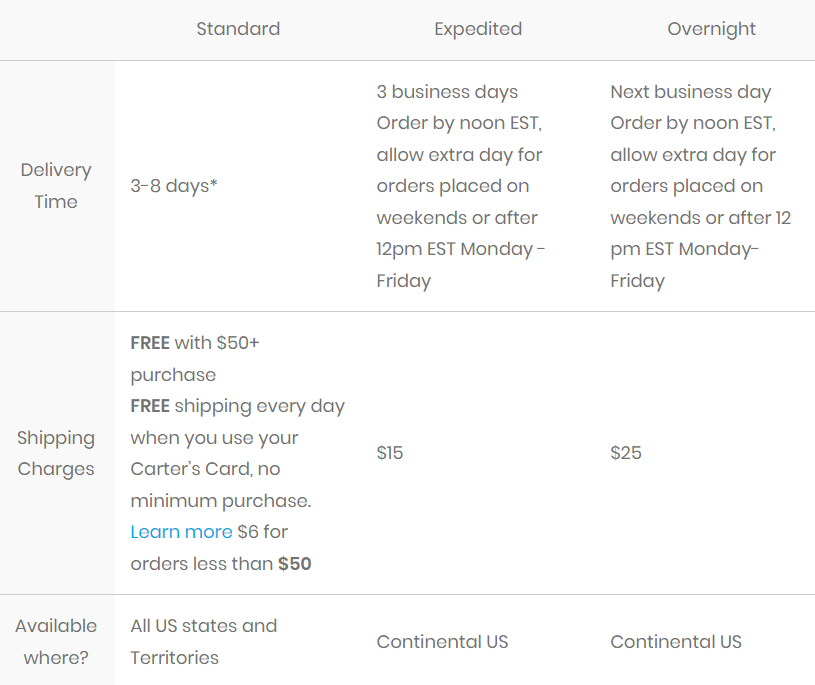Click the Learn more link
The height and width of the screenshot is (685, 815).
pos(181,532)
